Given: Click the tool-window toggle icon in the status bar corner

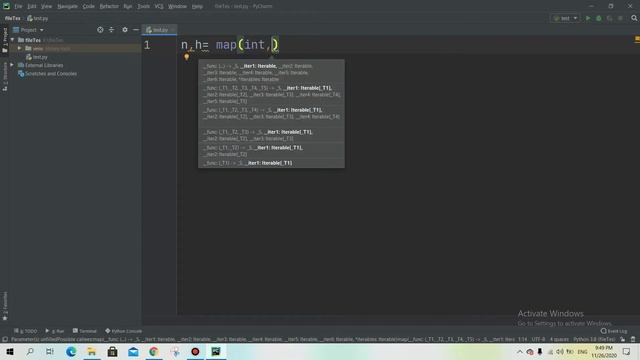Looking at the screenshot, I should click(x=5, y=339).
